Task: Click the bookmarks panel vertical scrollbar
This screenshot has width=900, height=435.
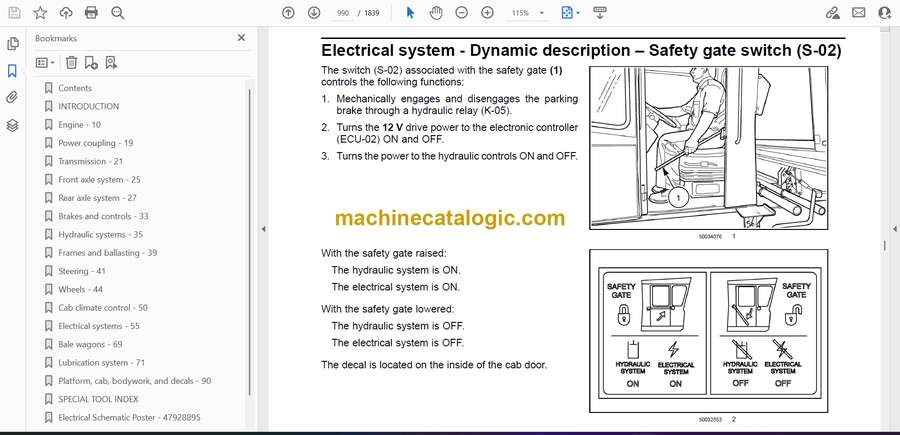Action: point(250,241)
